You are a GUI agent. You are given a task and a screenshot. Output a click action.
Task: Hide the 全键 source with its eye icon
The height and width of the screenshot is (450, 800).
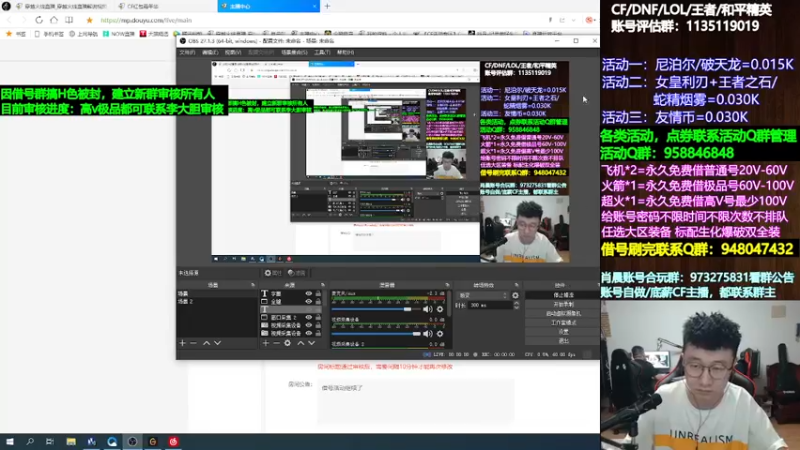[x=309, y=302]
